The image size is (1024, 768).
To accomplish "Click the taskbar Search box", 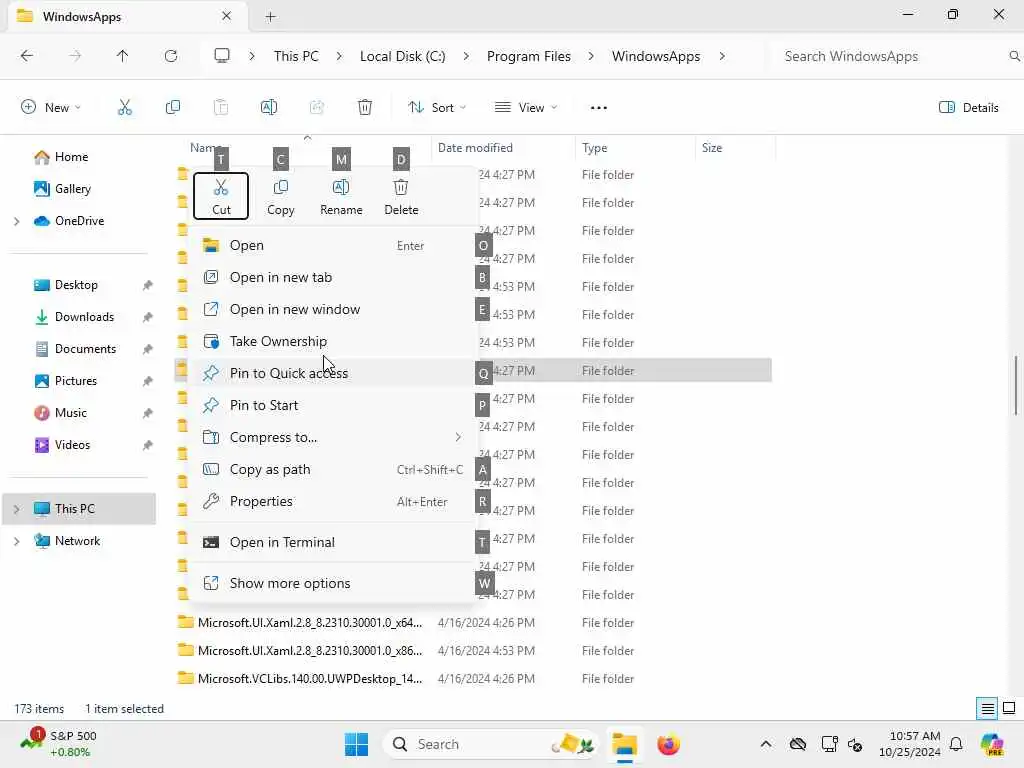I will pyautogui.click(x=490, y=744).
